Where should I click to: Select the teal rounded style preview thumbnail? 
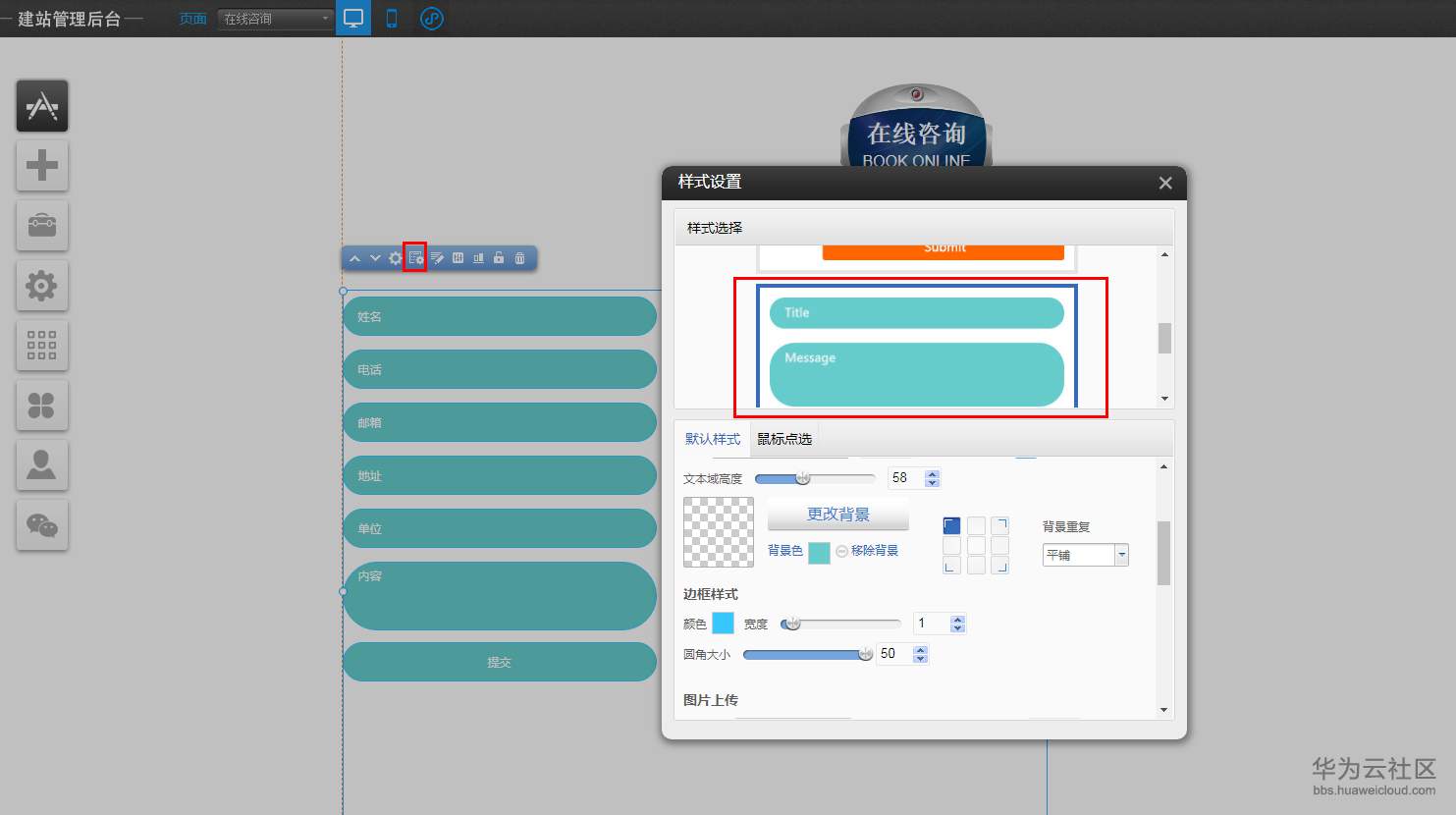coord(917,346)
